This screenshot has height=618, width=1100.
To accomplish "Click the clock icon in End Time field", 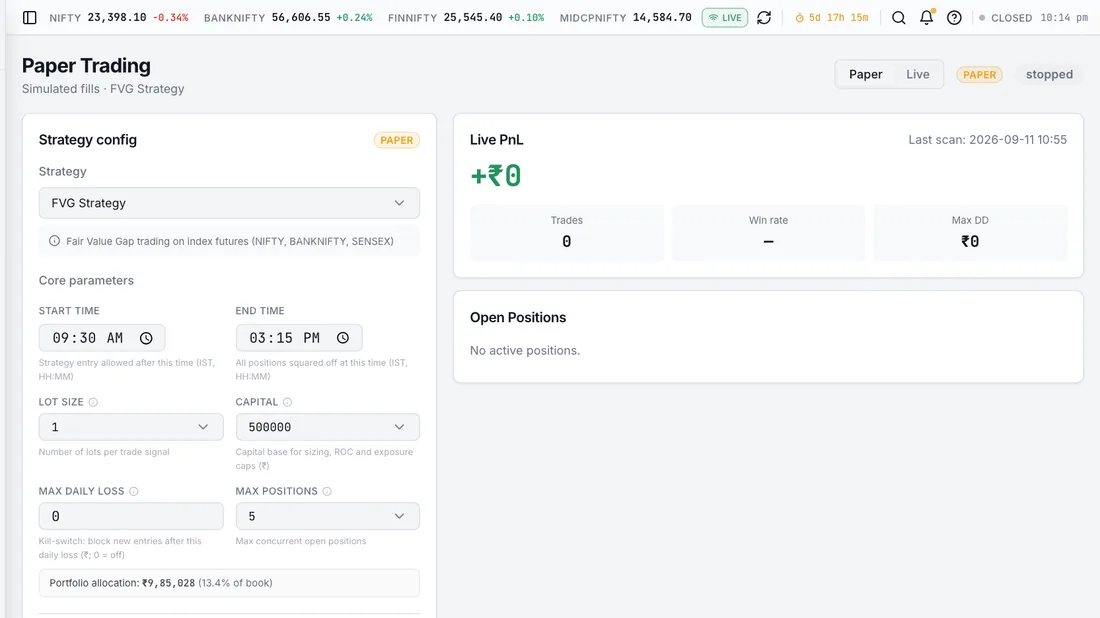I will [x=342, y=338].
